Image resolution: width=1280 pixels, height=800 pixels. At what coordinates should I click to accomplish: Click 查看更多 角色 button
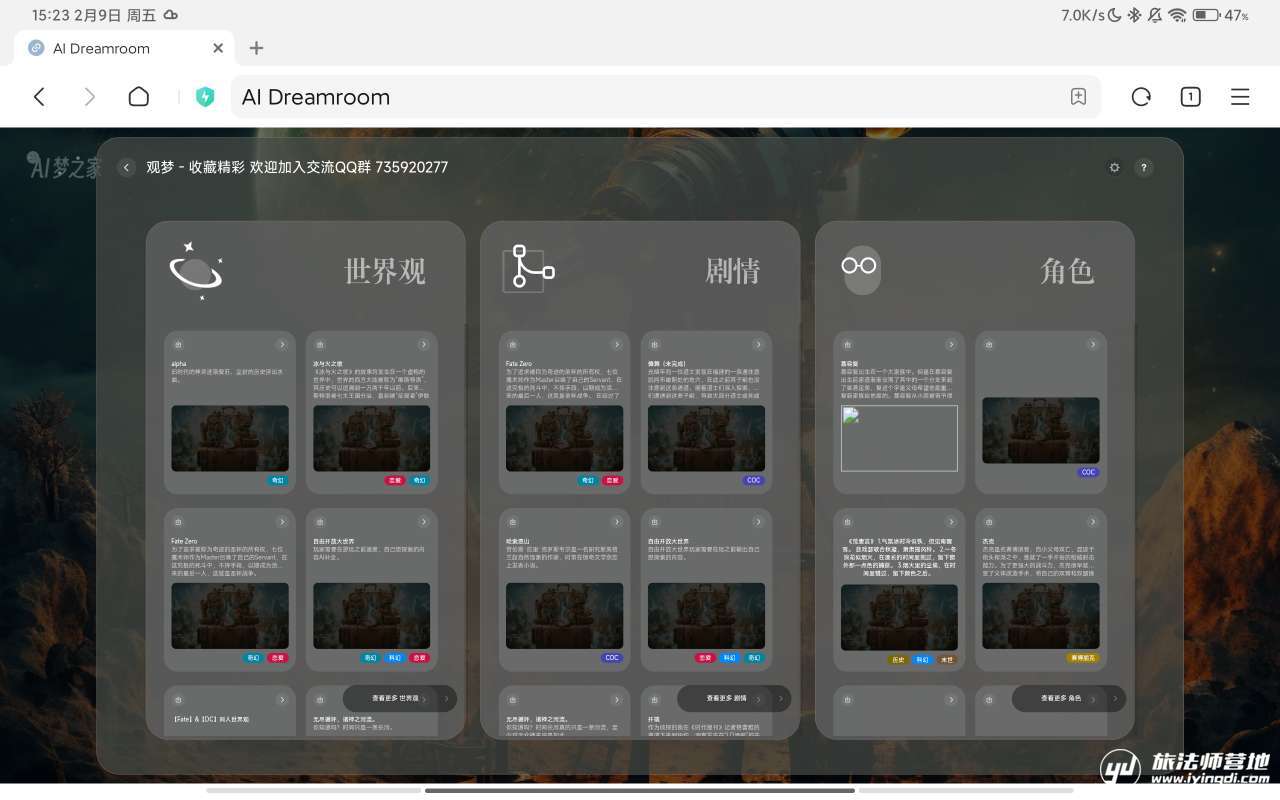coord(1062,698)
